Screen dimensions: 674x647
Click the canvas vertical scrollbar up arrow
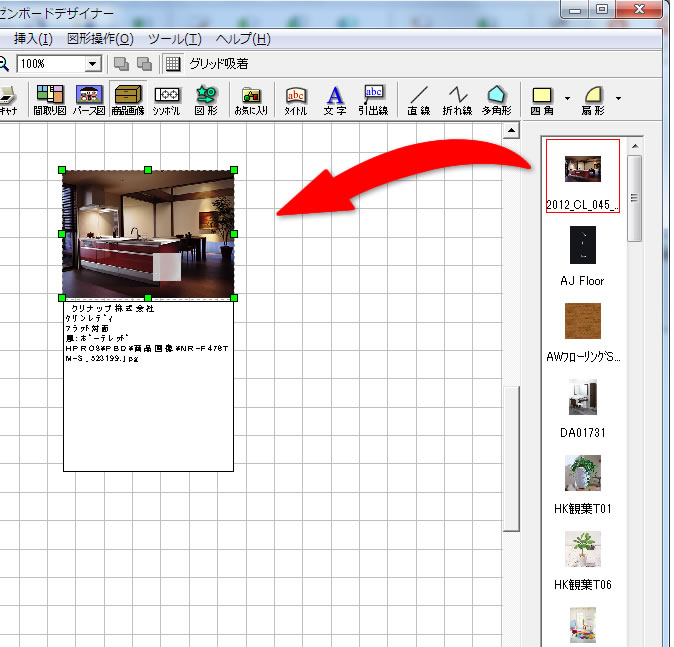pyautogui.click(x=511, y=131)
